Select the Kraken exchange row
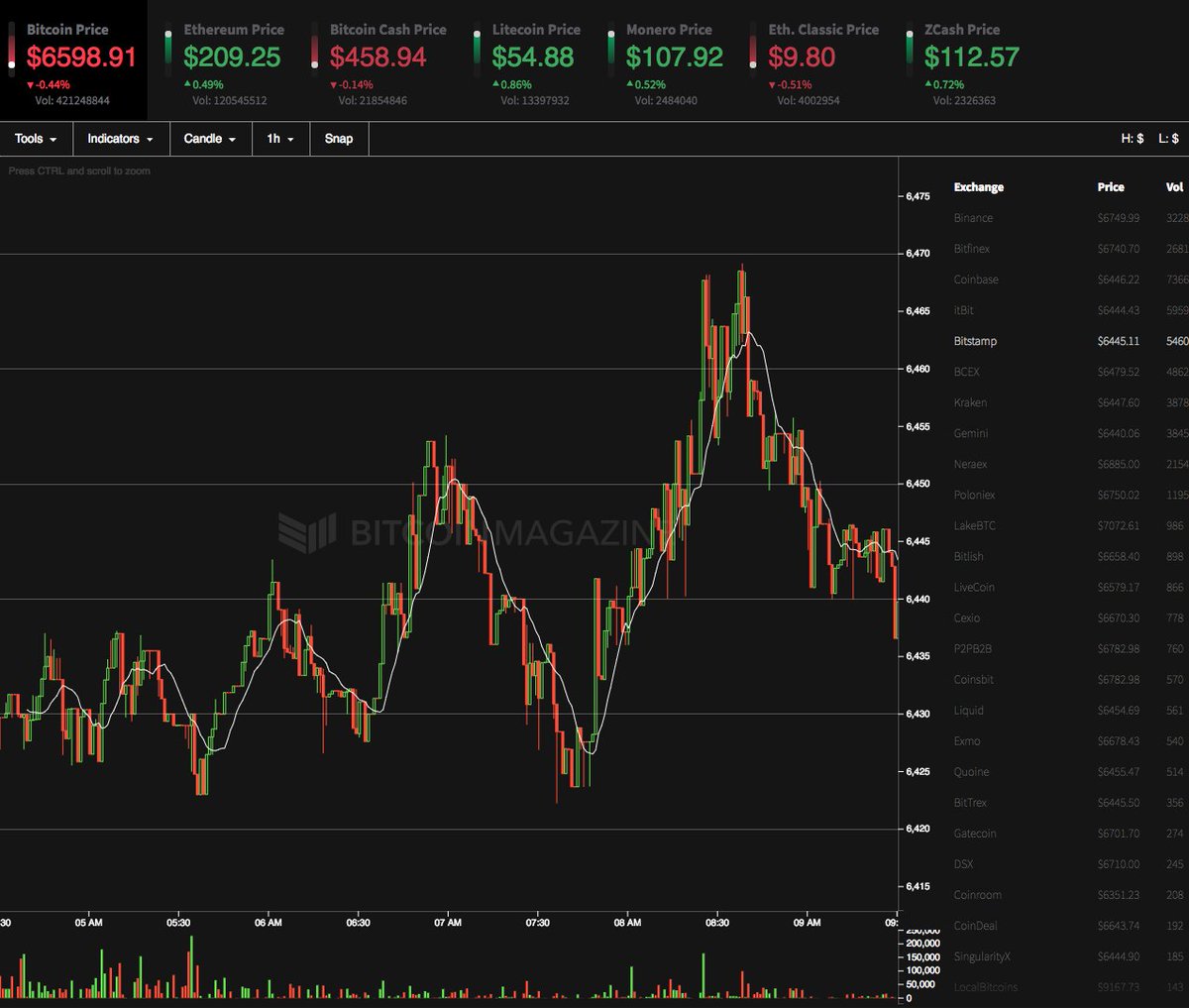Screen dimensions: 1189x1008 point(1070,402)
